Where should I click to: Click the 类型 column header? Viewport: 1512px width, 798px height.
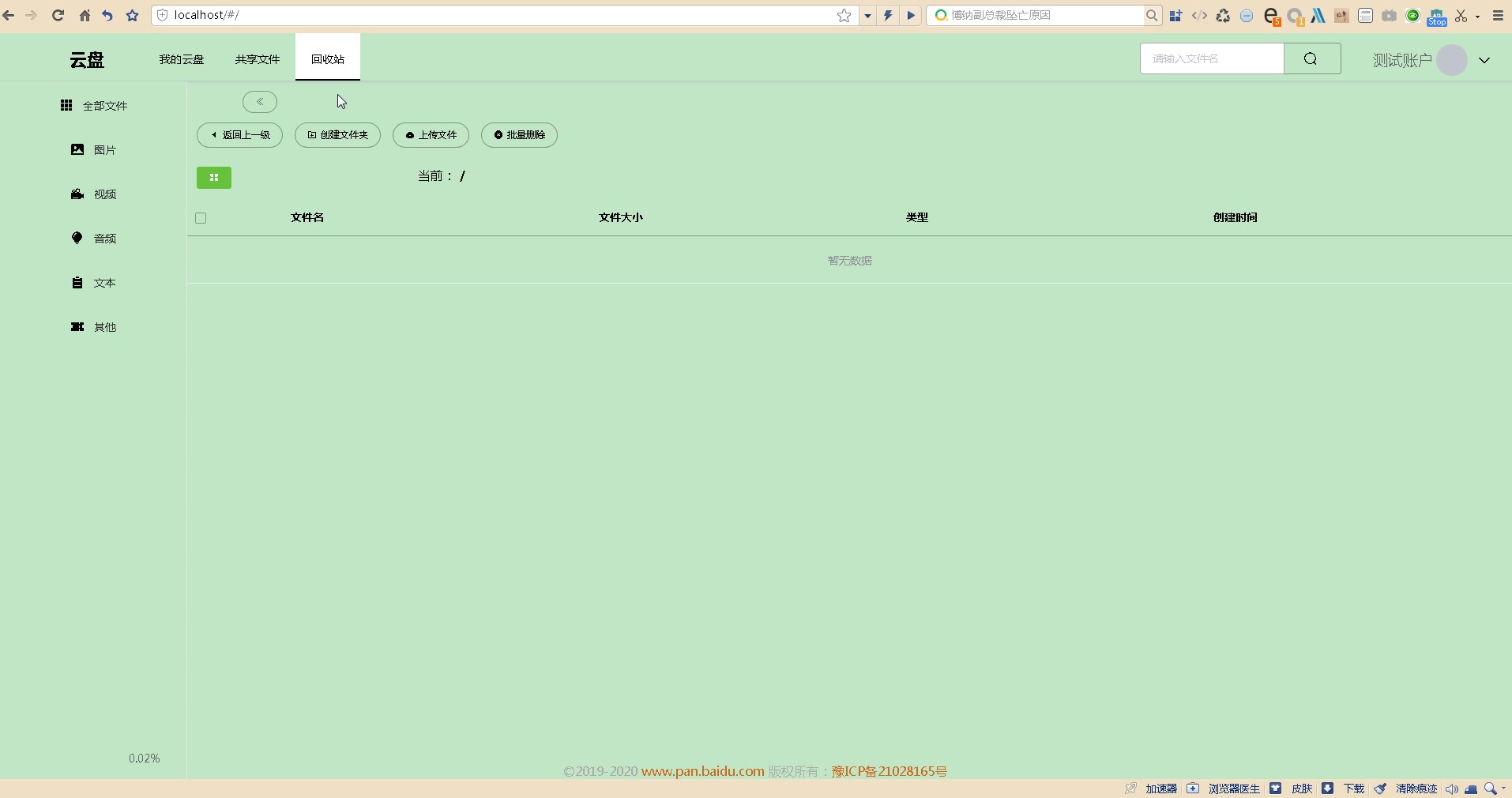pos(917,217)
